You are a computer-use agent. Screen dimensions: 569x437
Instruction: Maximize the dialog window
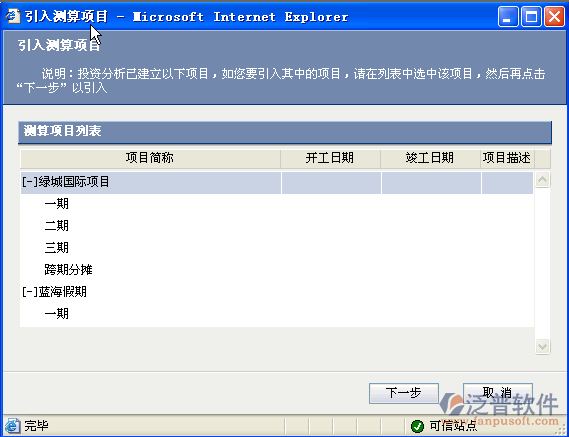click(531, 17)
